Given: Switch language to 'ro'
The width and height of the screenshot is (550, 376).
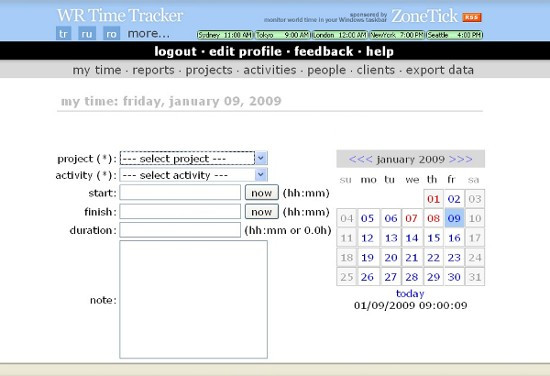Looking at the screenshot, I should coord(111,34).
